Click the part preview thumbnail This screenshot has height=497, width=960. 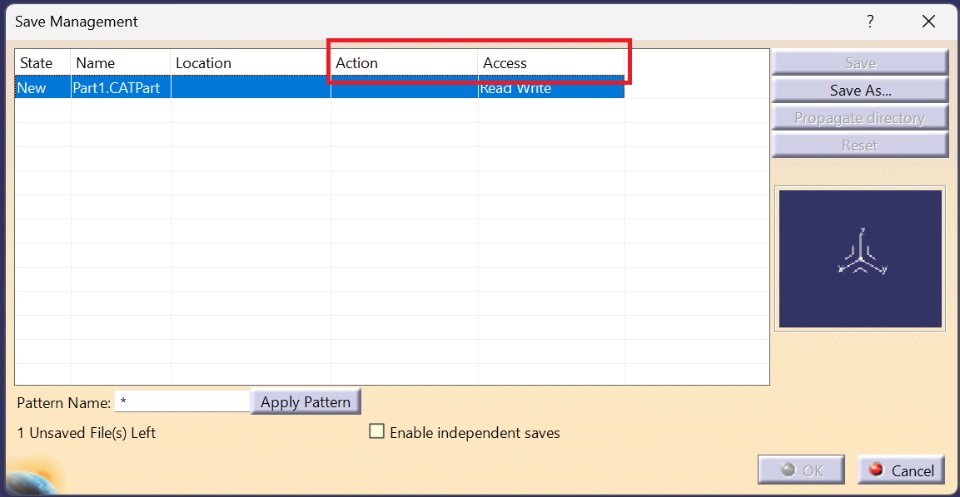pos(860,259)
